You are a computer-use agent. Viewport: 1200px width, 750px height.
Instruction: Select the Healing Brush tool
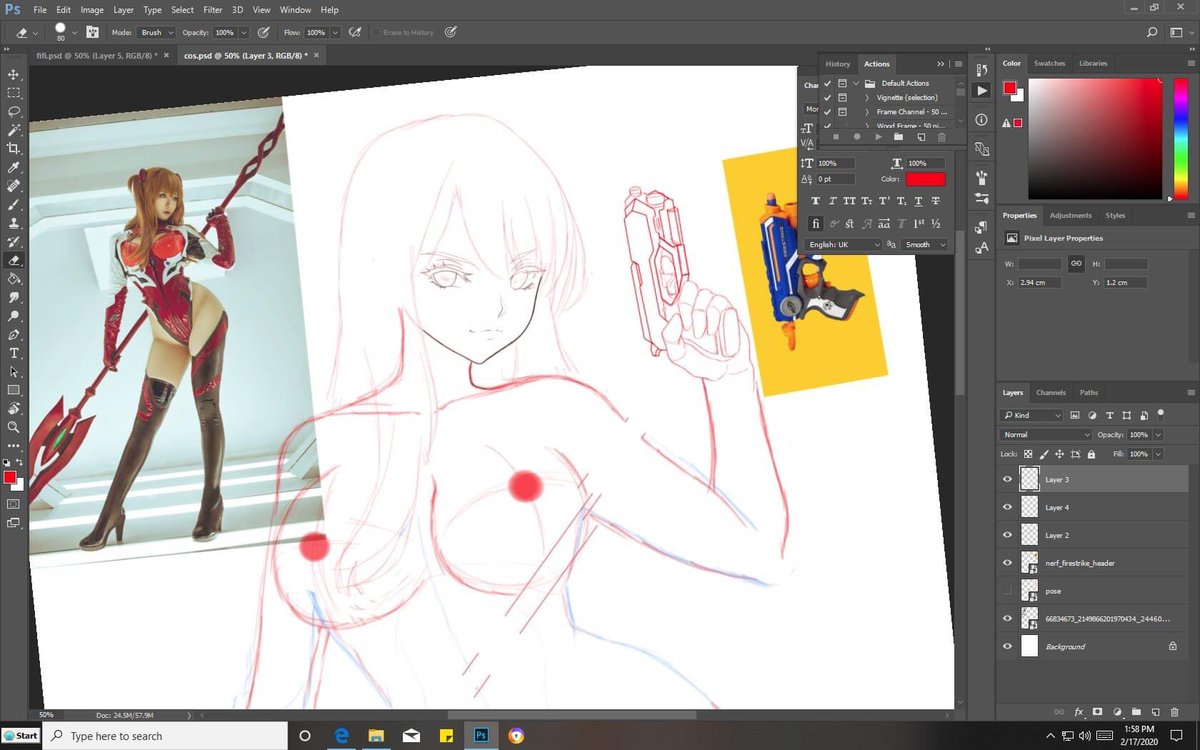point(14,185)
